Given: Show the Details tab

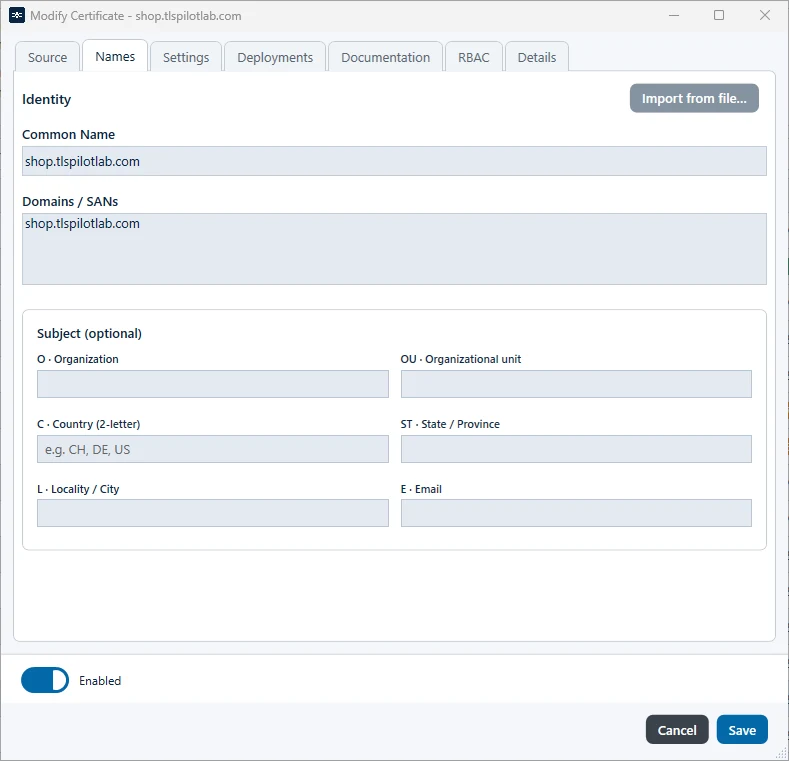Looking at the screenshot, I should tap(537, 57).
